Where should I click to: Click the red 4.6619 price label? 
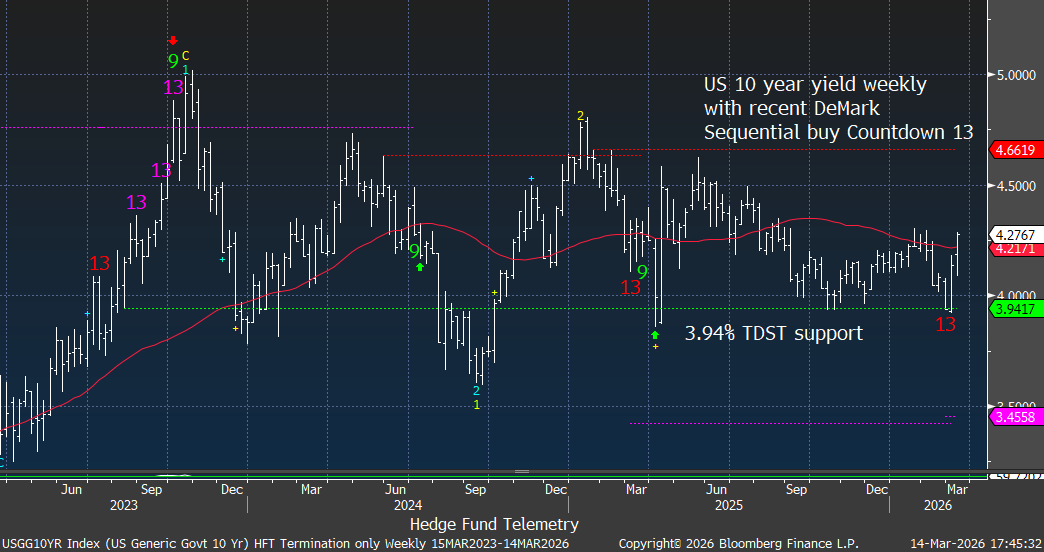pyautogui.click(x=1015, y=150)
